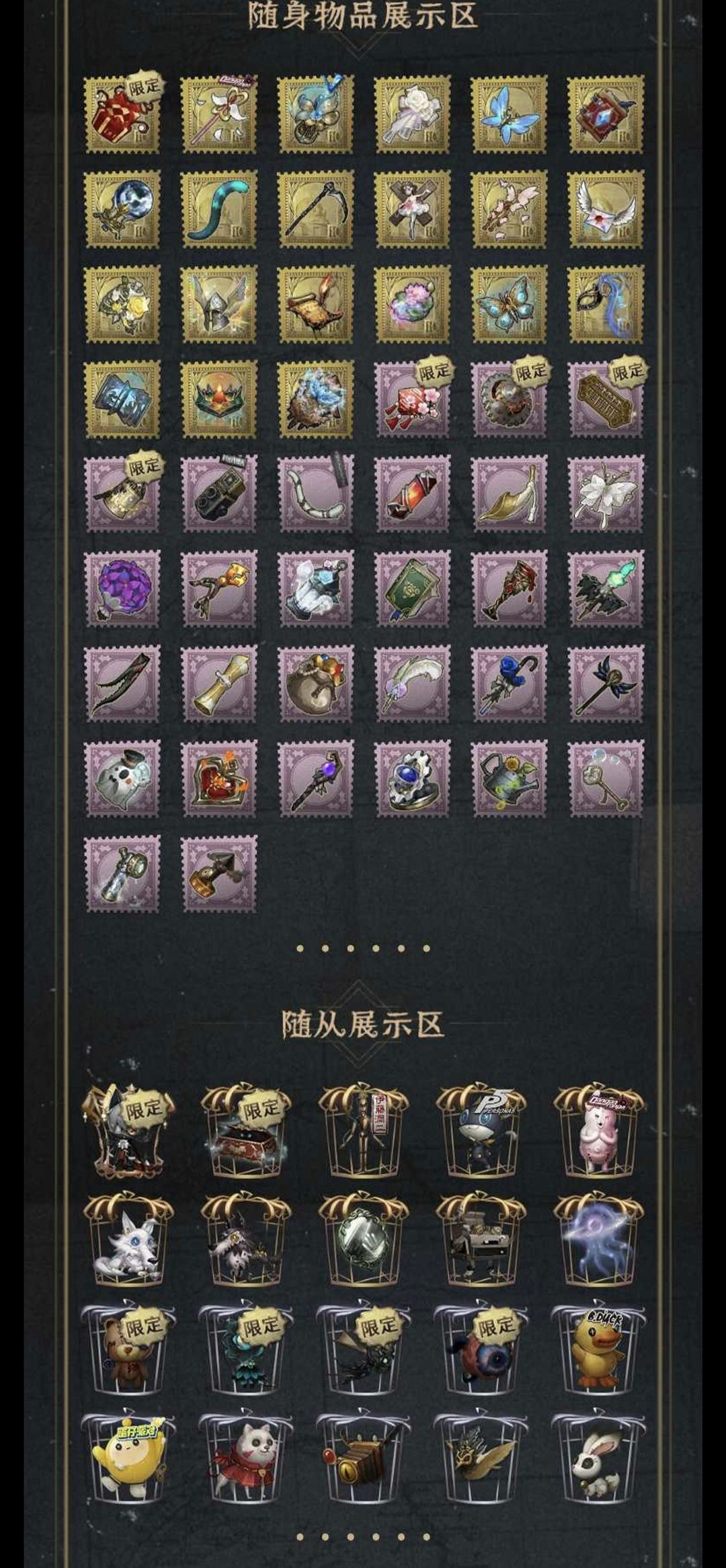Select the green book purple stamp accessory
This screenshot has height=1568, width=726.
pos(412,589)
